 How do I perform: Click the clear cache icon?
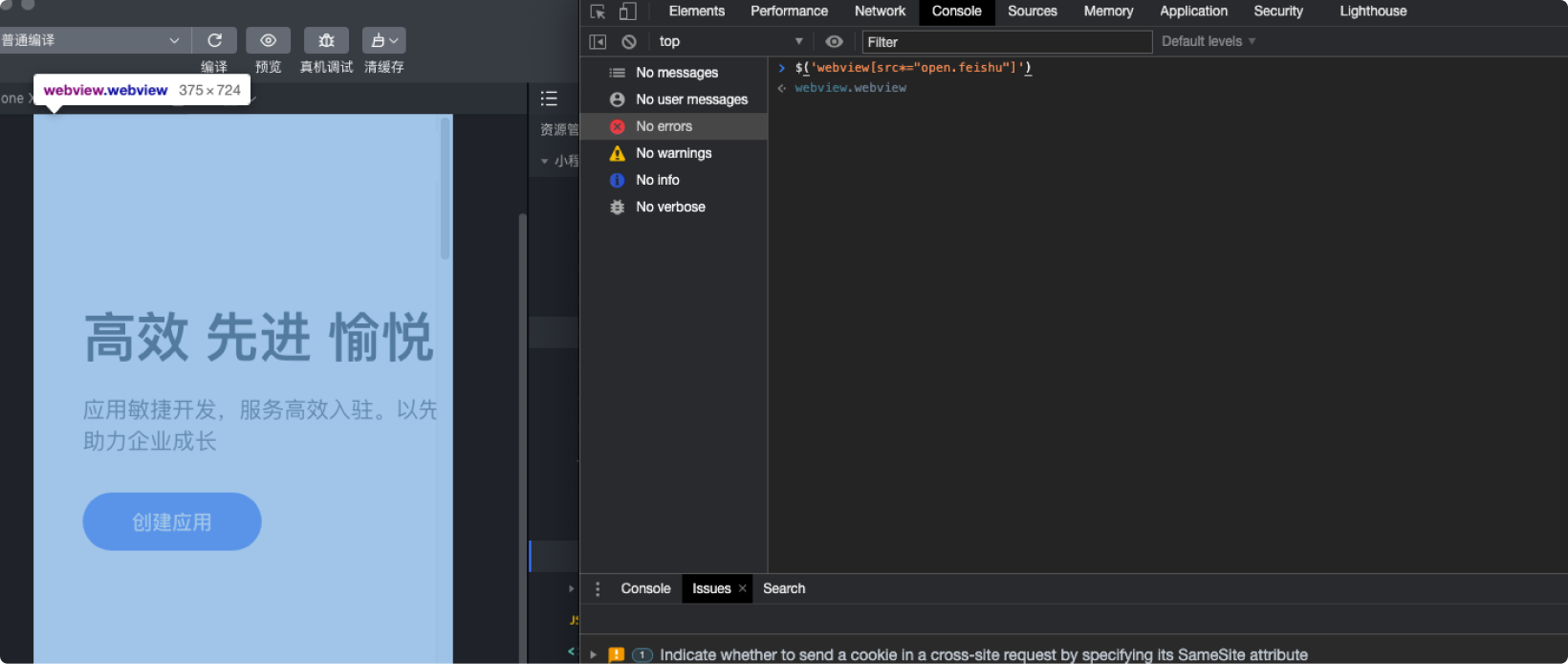tap(383, 40)
